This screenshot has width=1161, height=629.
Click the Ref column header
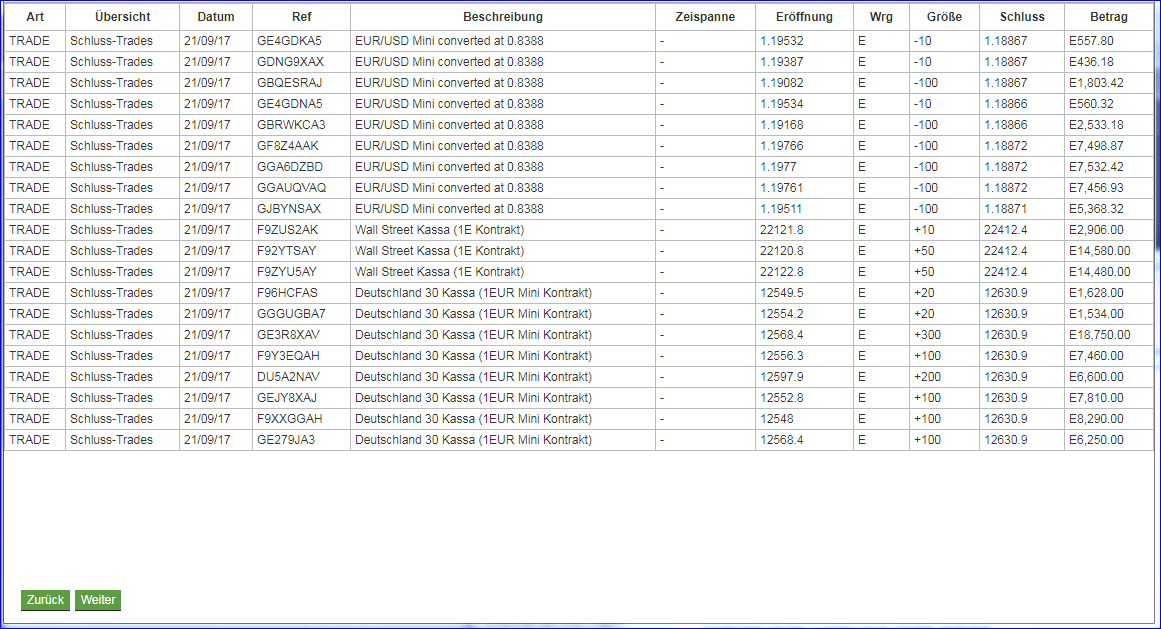pos(301,17)
